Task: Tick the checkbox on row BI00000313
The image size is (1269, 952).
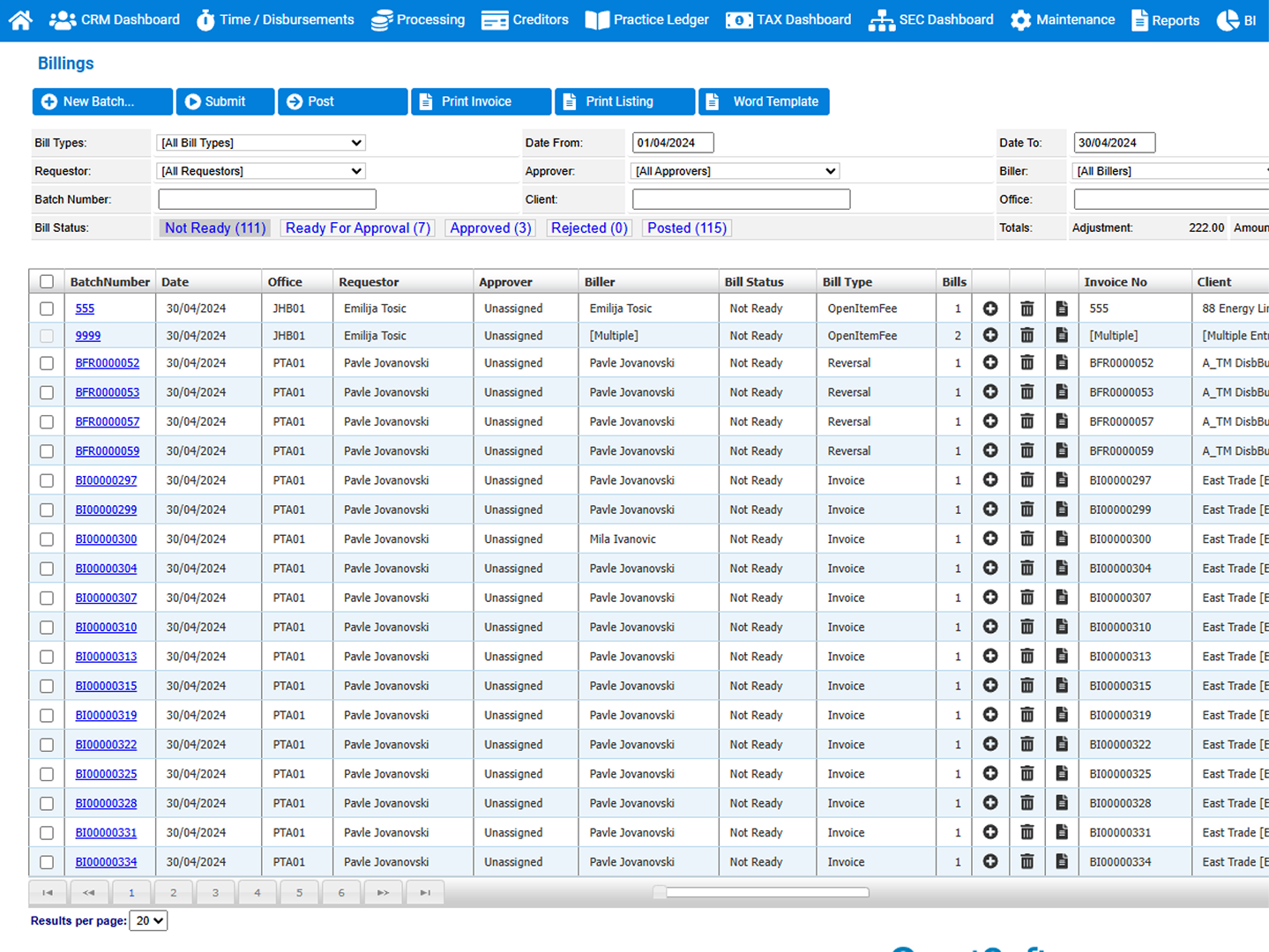Action: (x=47, y=657)
